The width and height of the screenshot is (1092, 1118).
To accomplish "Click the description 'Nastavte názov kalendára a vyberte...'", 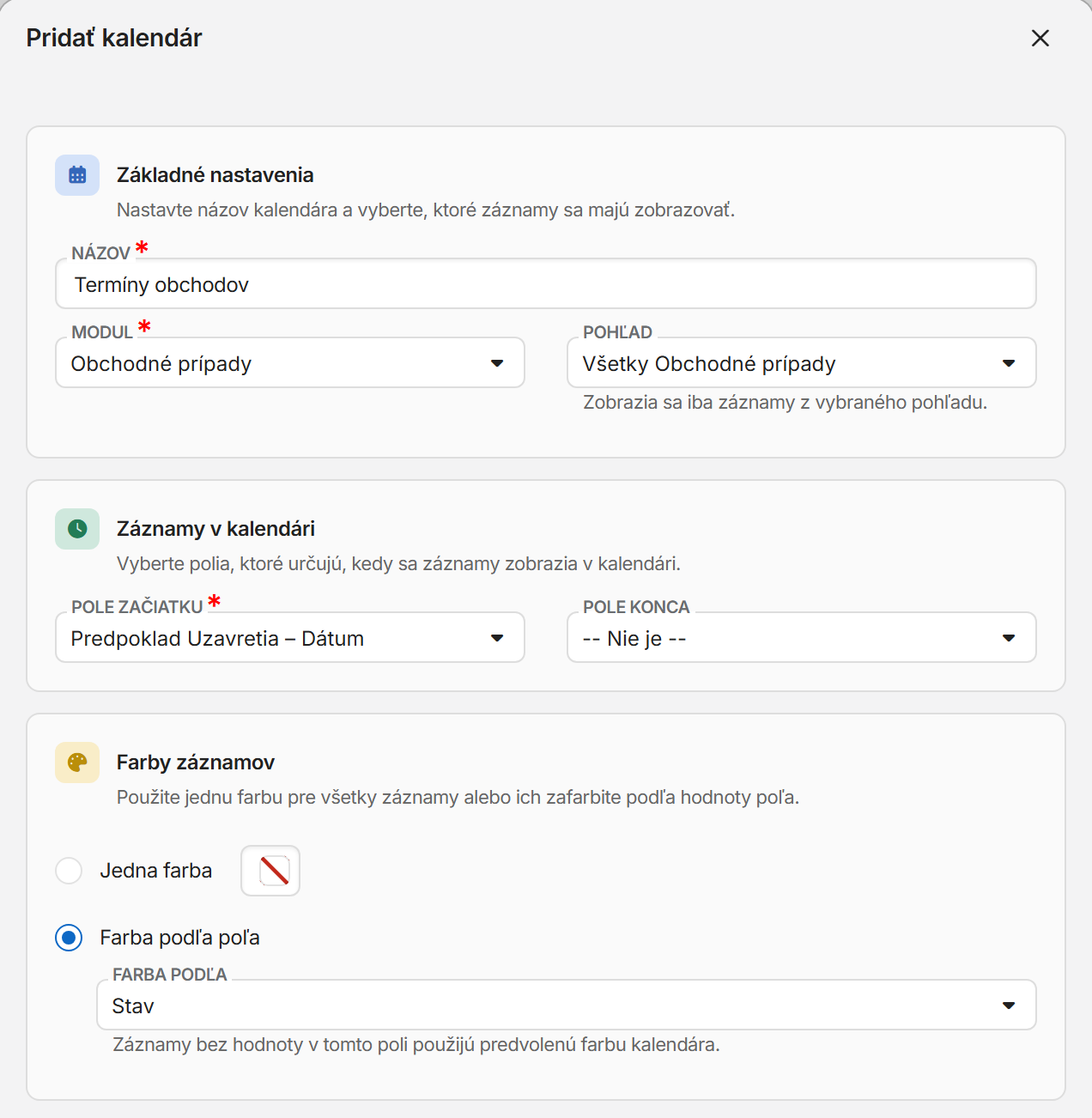I will [x=426, y=210].
